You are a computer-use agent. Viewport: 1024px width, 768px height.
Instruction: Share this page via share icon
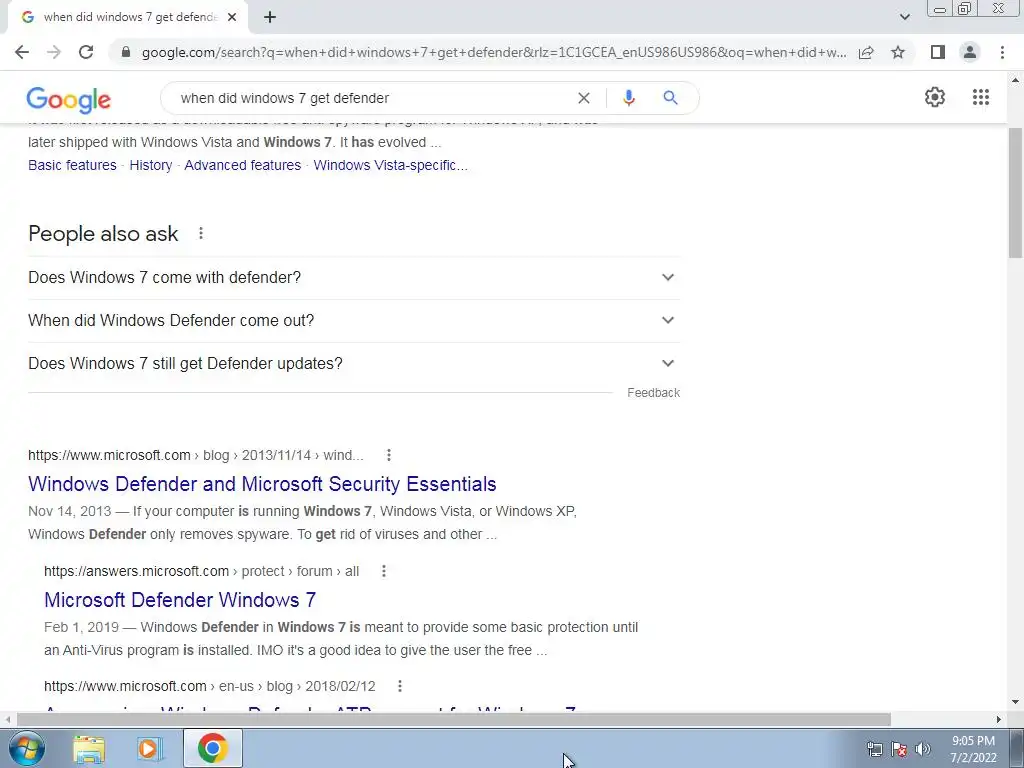tap(866, 52)
